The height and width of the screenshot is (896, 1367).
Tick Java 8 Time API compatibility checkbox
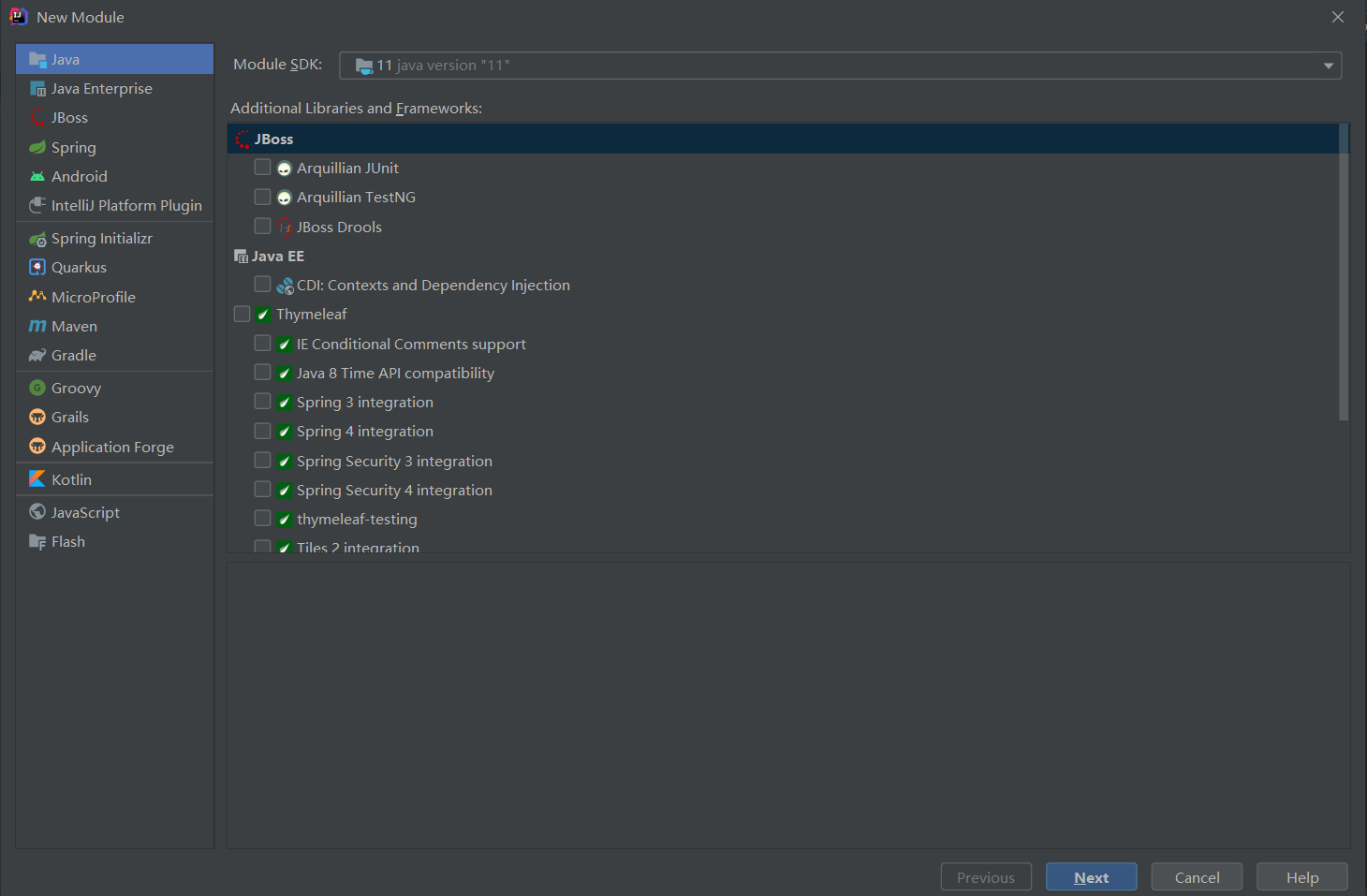263,373
